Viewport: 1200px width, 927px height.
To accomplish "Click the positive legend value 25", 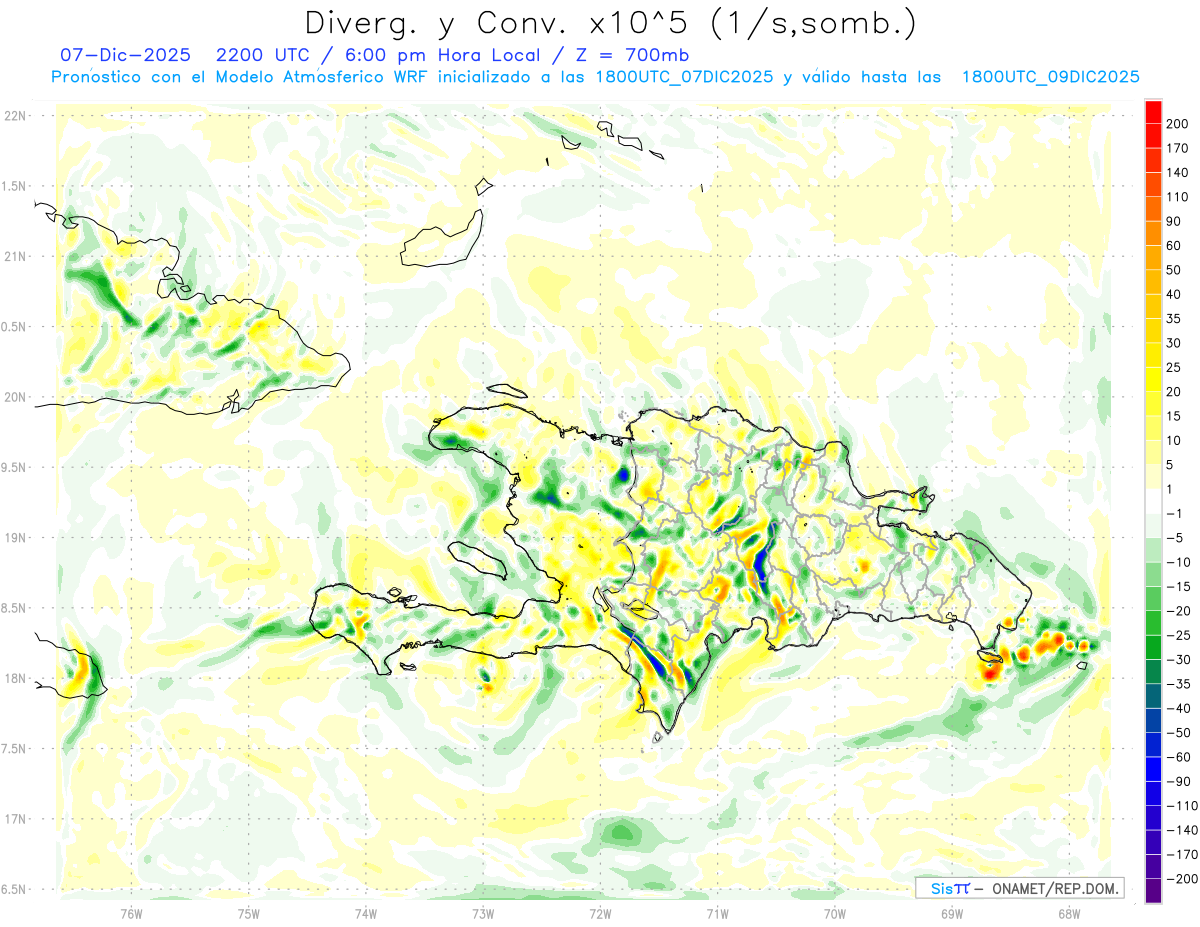I will 1176,367.
